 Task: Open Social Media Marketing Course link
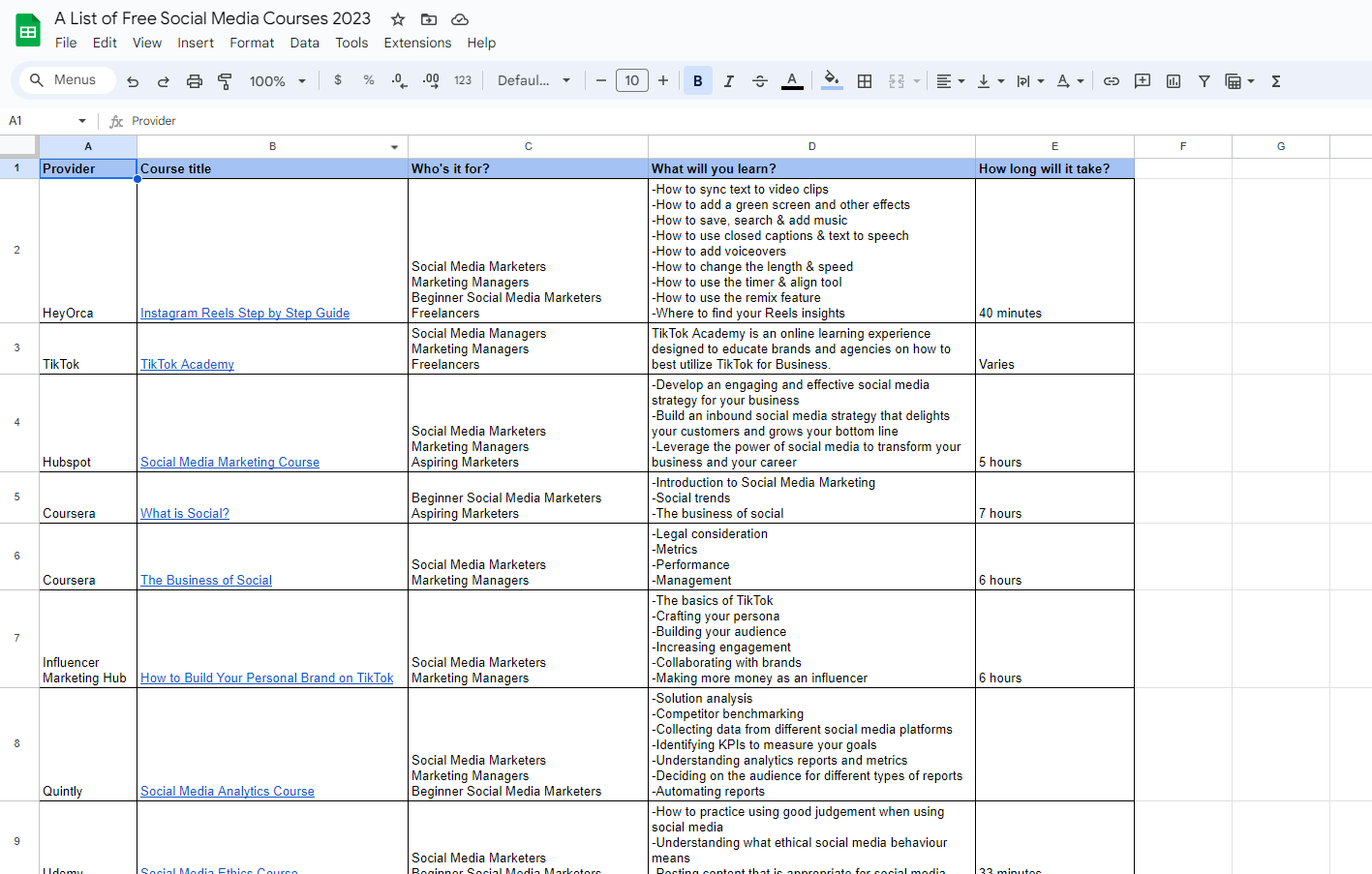tap(229, 462)
